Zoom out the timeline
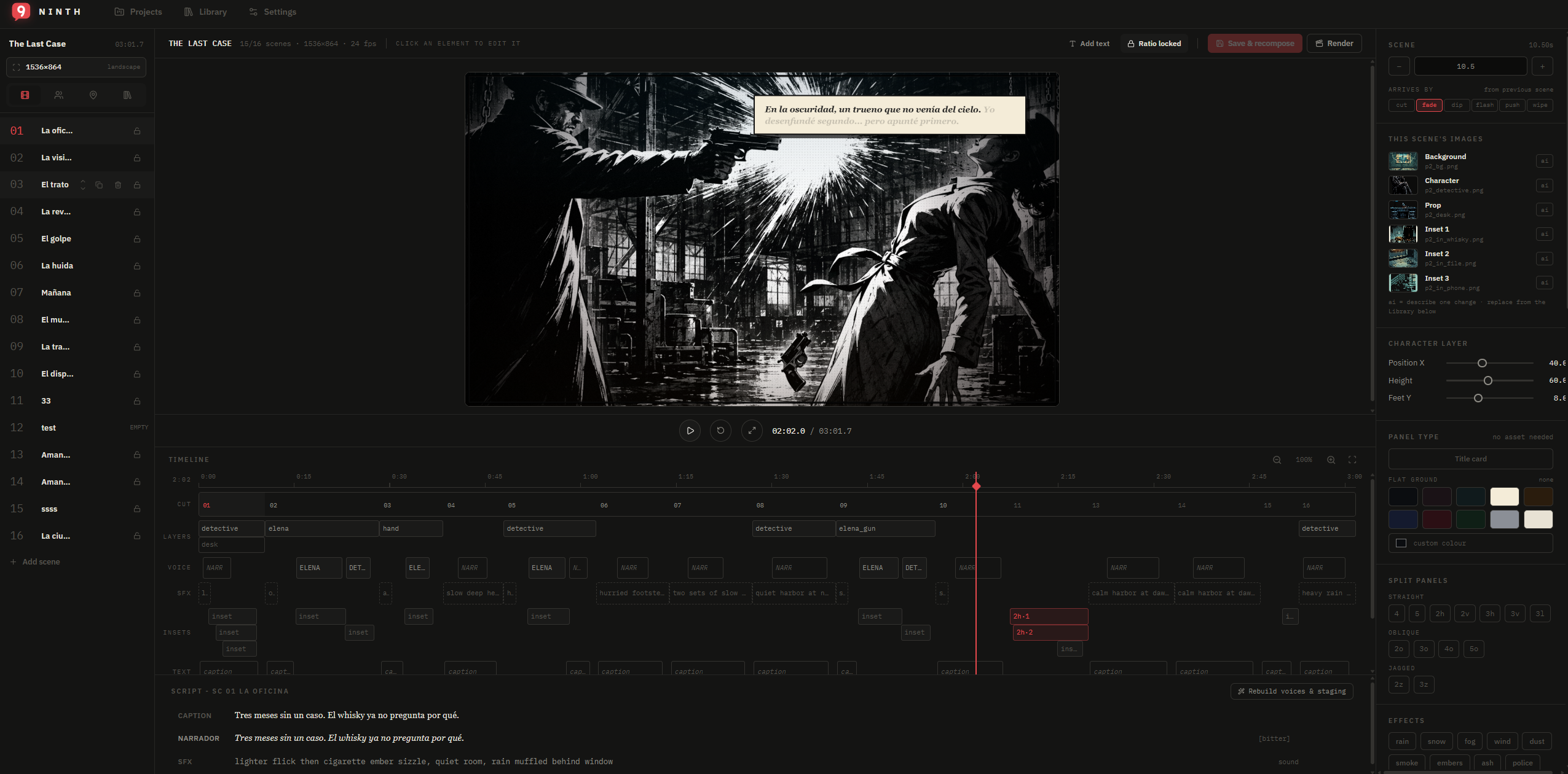The width and height of the screenshot is (1568, 774). tap(1277, 460)
